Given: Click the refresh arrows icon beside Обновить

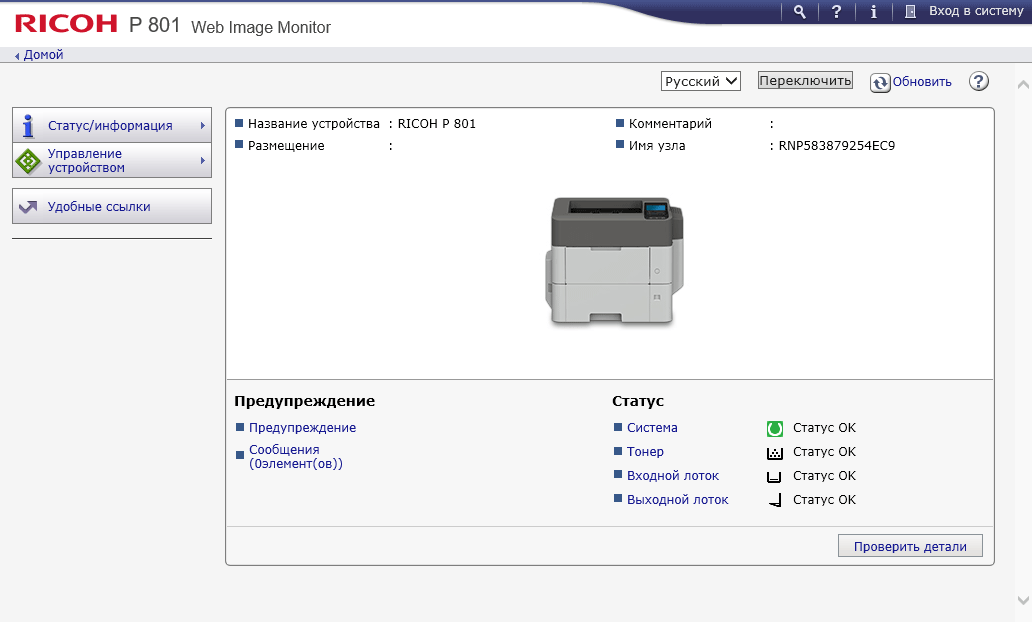Looking at the screenshot, I should pos(880,82).
